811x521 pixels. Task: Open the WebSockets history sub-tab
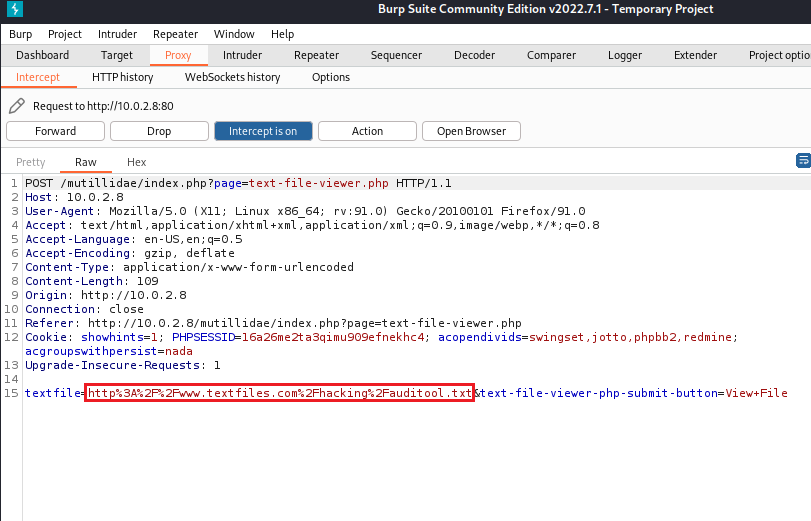click(x=233, y=77)
